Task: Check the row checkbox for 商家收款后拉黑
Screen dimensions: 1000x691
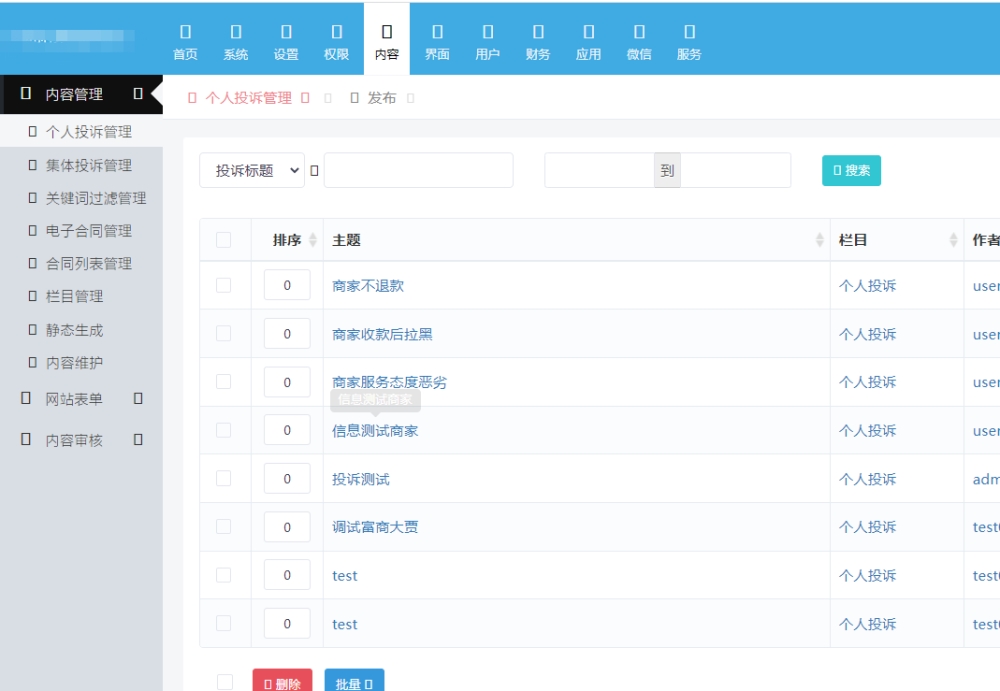Action: (223, 334)
